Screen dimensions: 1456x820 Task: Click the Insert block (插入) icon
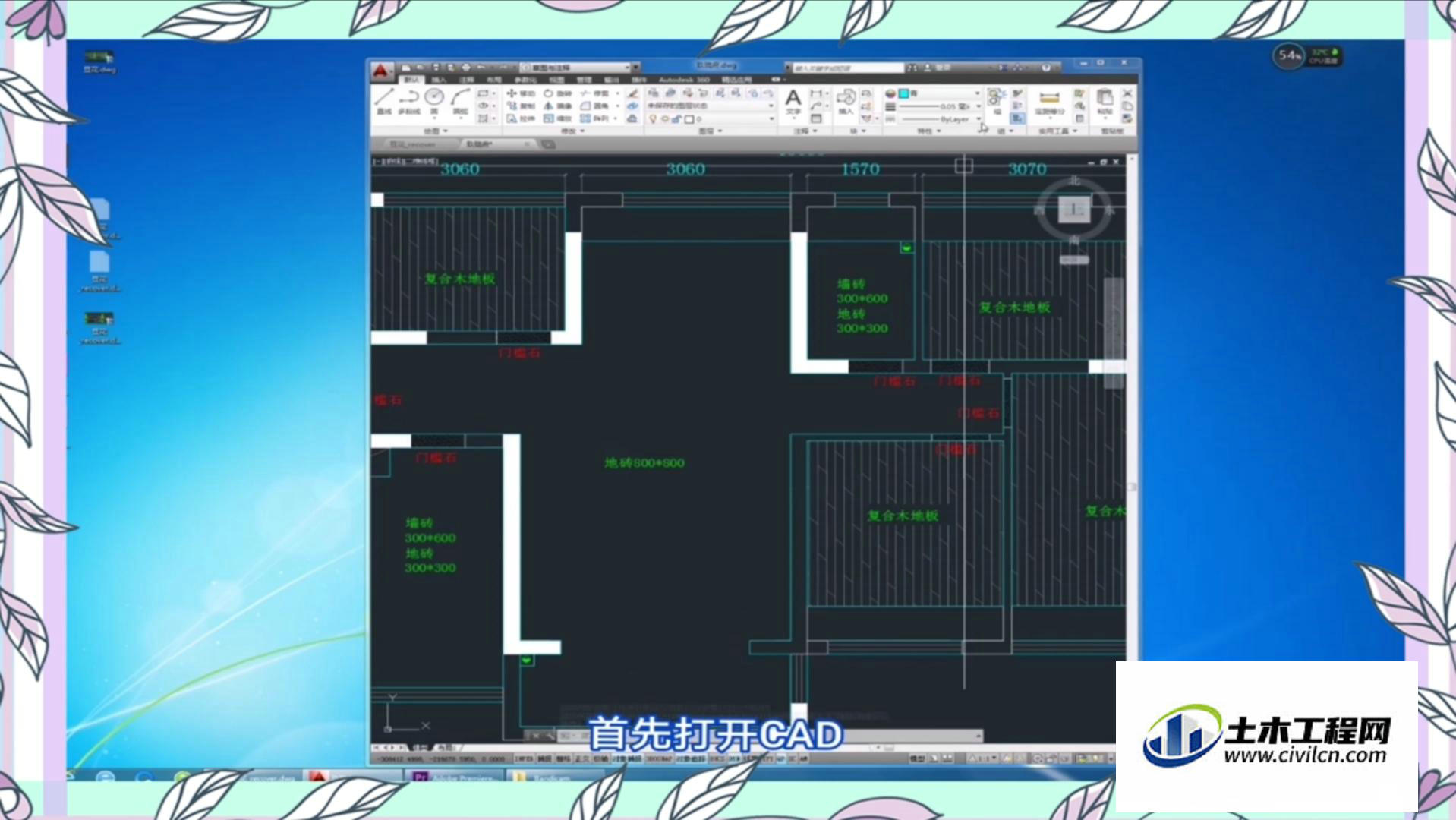[846, 101]
